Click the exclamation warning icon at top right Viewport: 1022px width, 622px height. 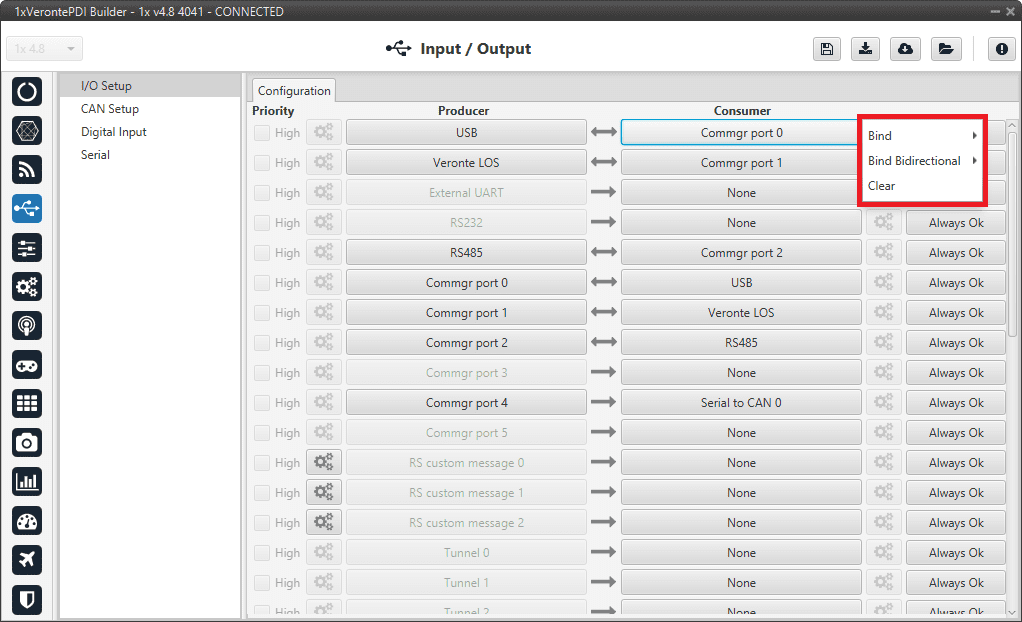[x=1001, y=49]
